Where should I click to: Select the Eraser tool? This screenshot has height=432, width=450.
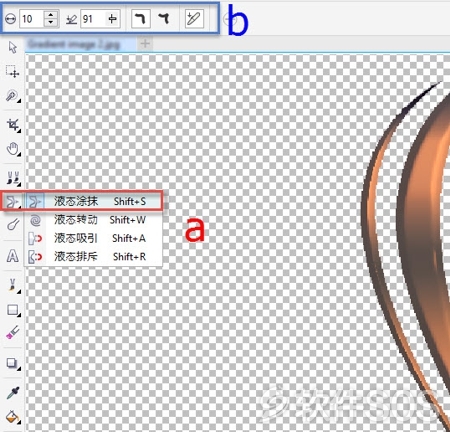tap(13, 332)
